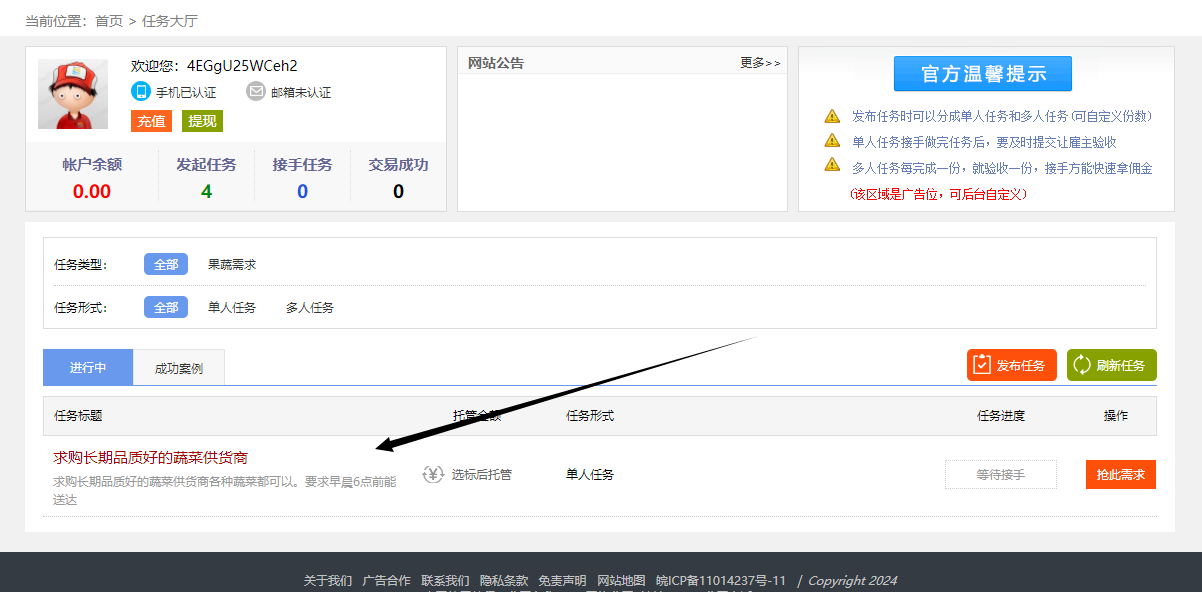Click the 发起任务 count 4
Viewport: 1202px width, 592px height.
[206, 192]
